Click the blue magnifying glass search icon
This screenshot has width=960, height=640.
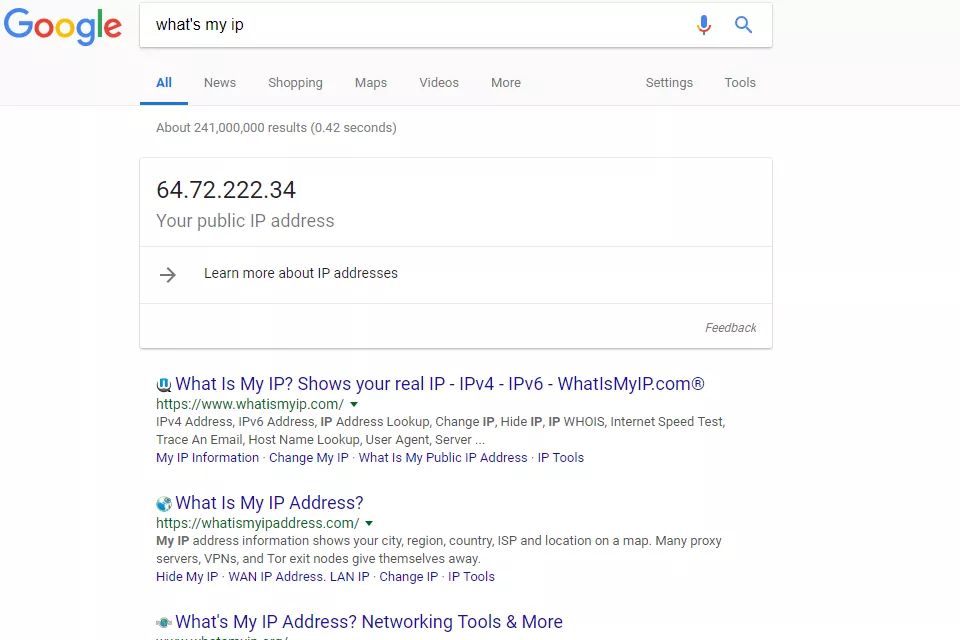click(x=743, y=25)
